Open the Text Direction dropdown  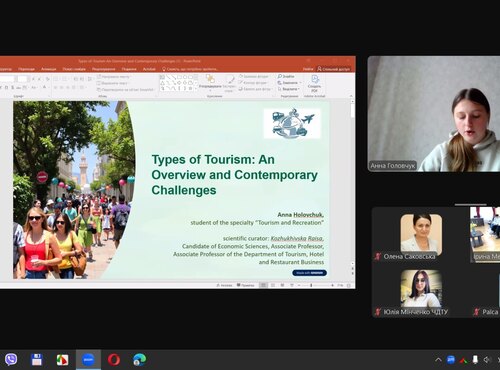pyautogui.click(x=113, y=77)
